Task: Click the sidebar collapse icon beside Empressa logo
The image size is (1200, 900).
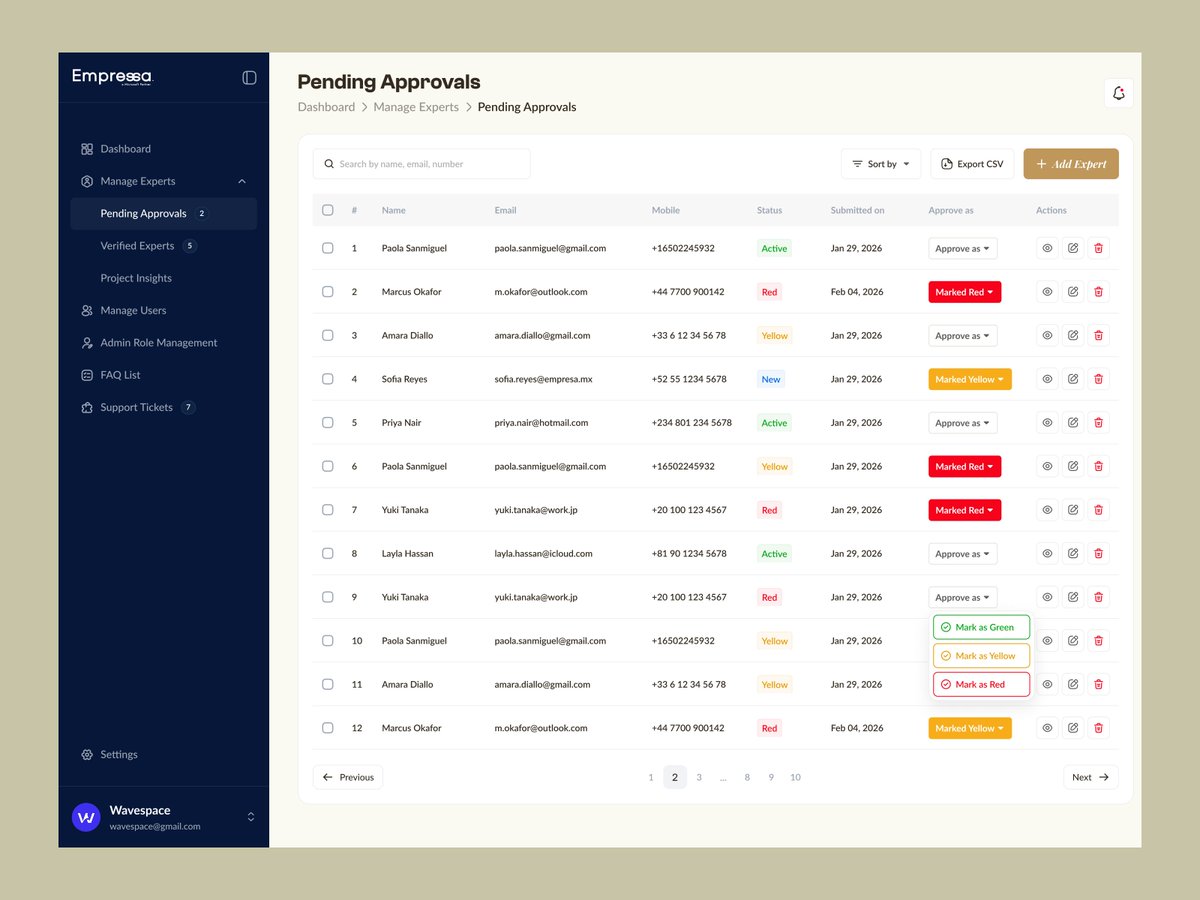Action: click(x=249, y=77)
